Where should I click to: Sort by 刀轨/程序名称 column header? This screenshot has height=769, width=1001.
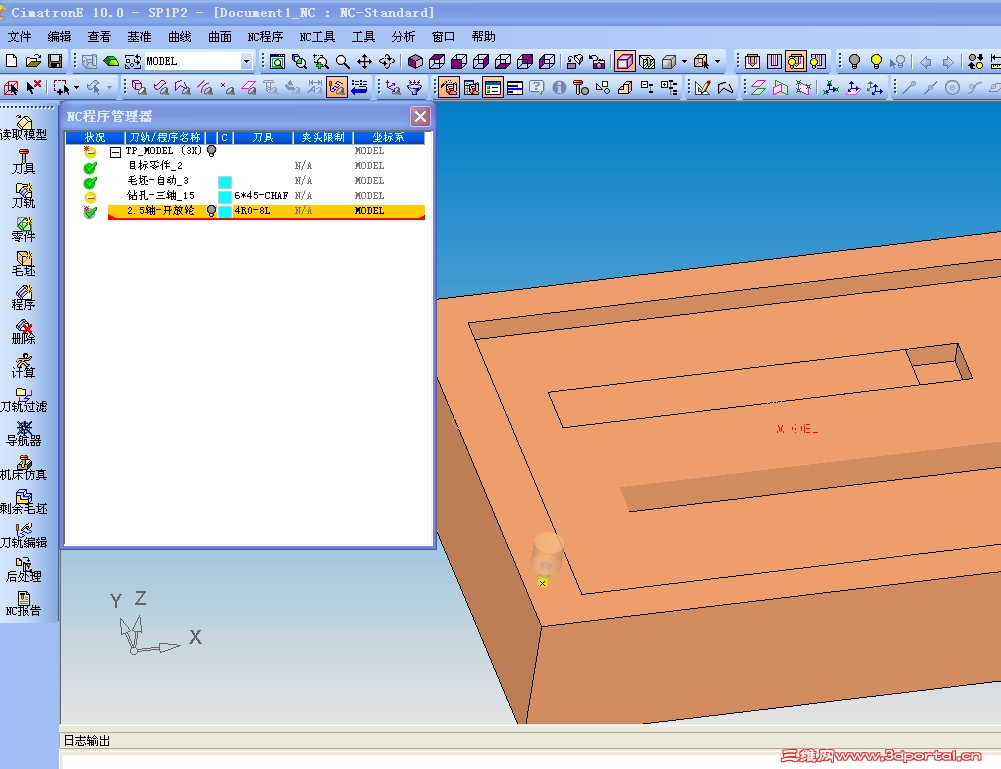[x=165, y=137]
